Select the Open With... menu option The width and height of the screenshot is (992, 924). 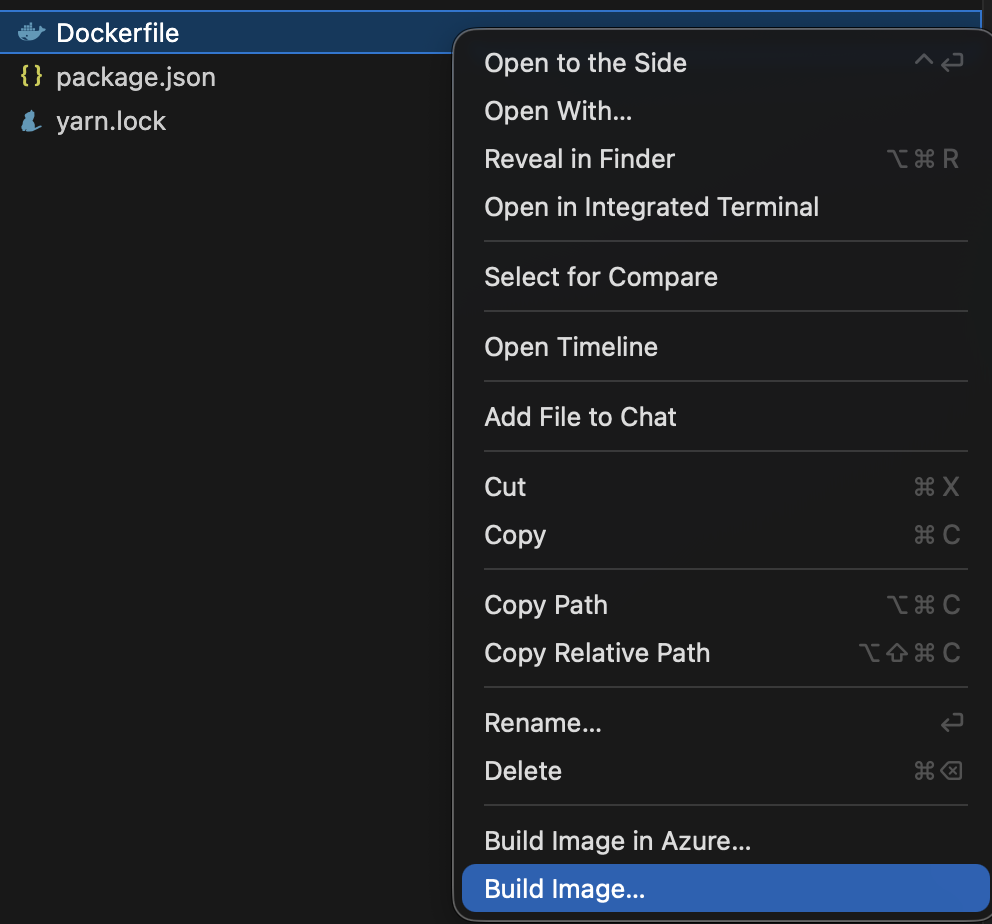tap(558, 111)
